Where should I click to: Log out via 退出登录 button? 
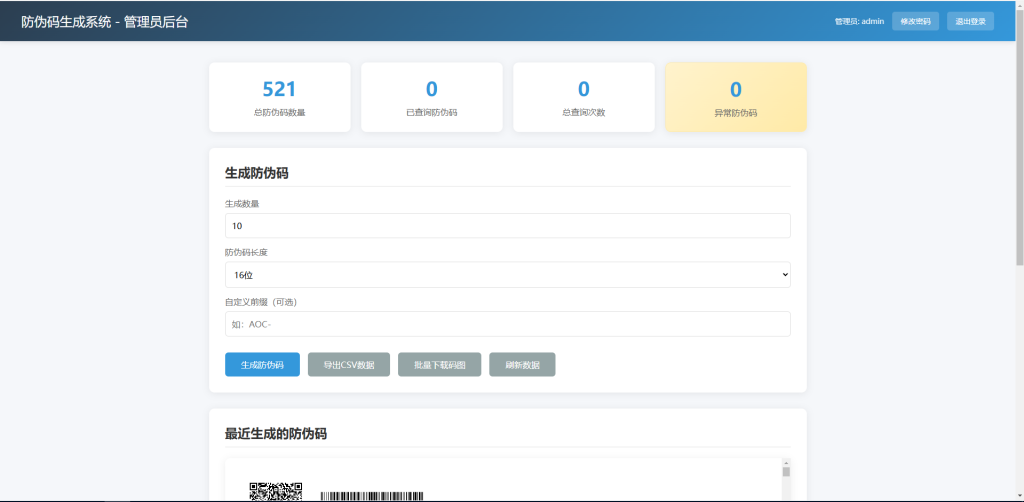tap(970, 21)
